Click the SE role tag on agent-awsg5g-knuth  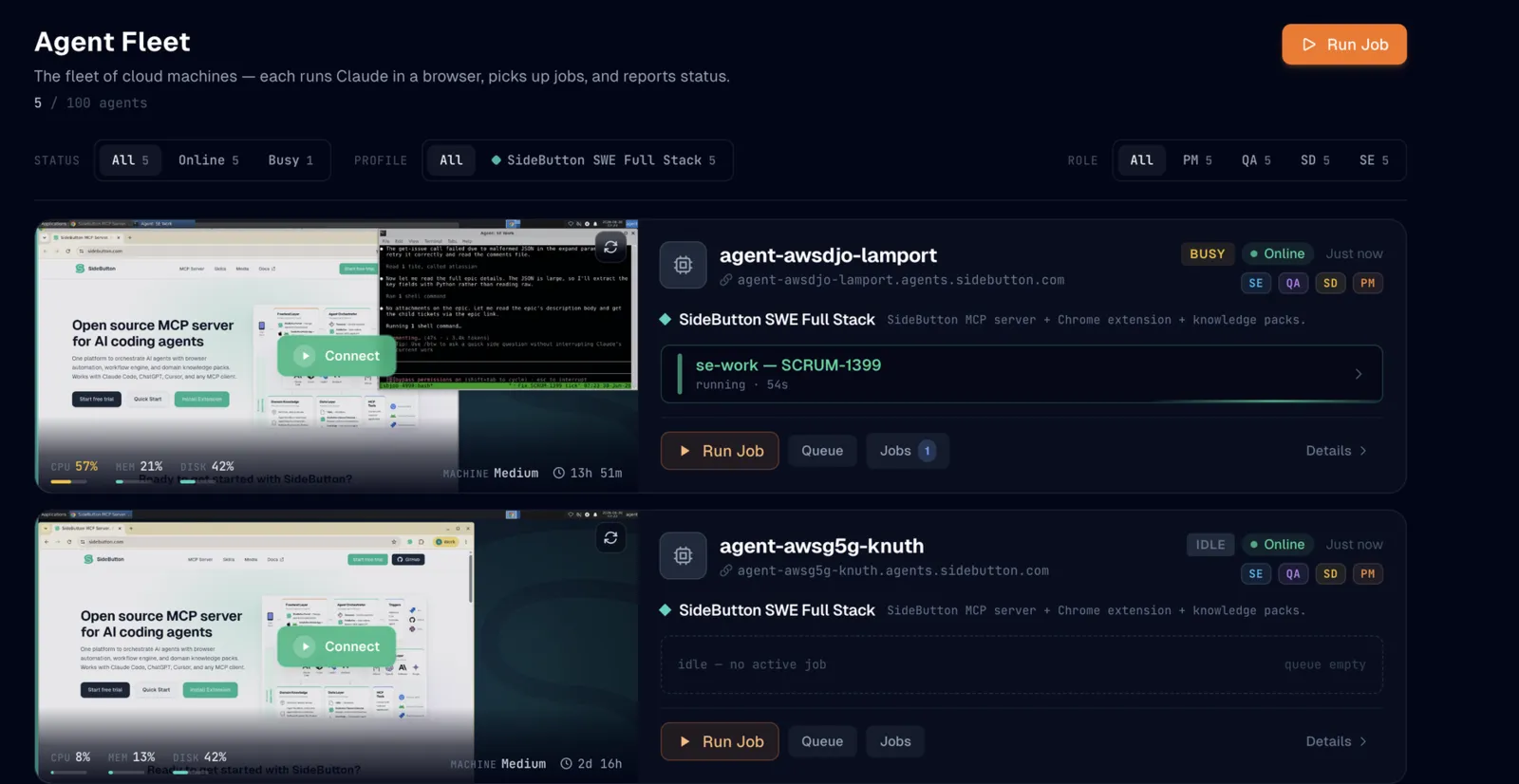[1256, 573]
